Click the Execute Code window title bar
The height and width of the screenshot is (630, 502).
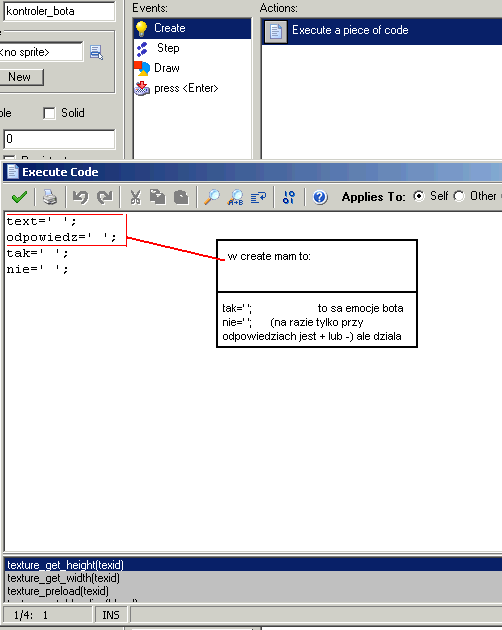point(252,172)
